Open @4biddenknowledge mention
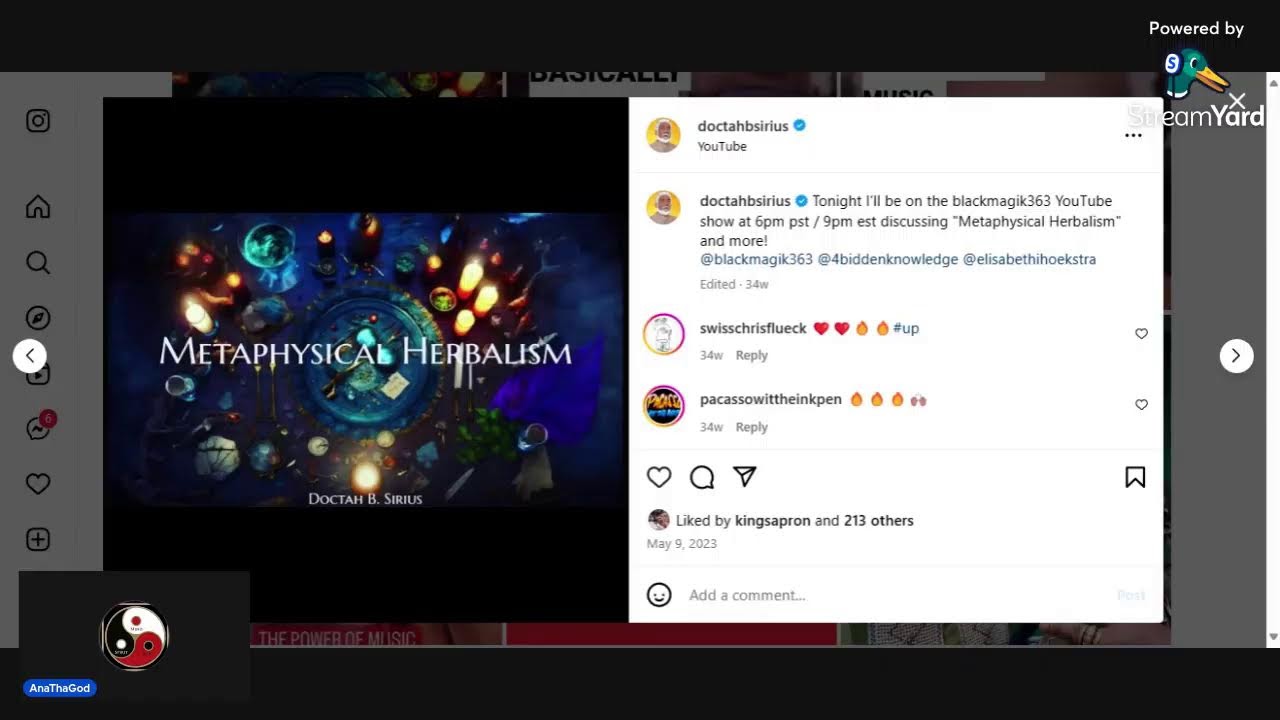The image size is (1280, 720). (x=888, y=259)
